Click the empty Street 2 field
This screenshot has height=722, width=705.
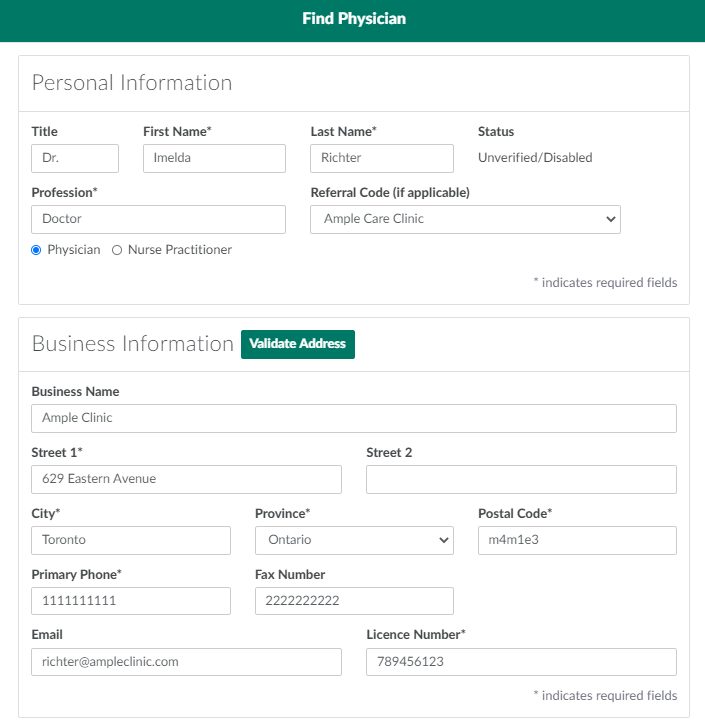pyautogui.click(x=521, y=479)
